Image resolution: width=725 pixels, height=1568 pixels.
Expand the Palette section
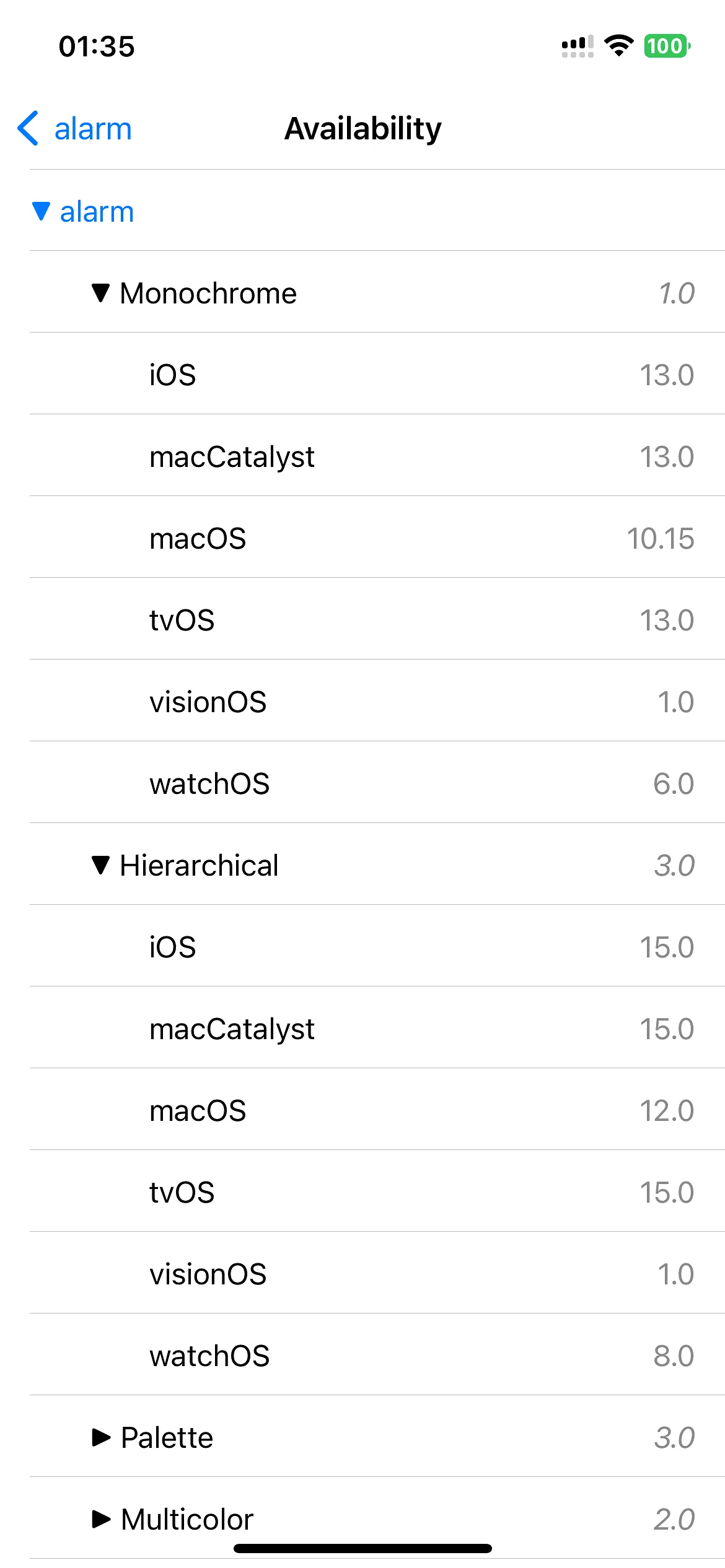pos(101,1437)
